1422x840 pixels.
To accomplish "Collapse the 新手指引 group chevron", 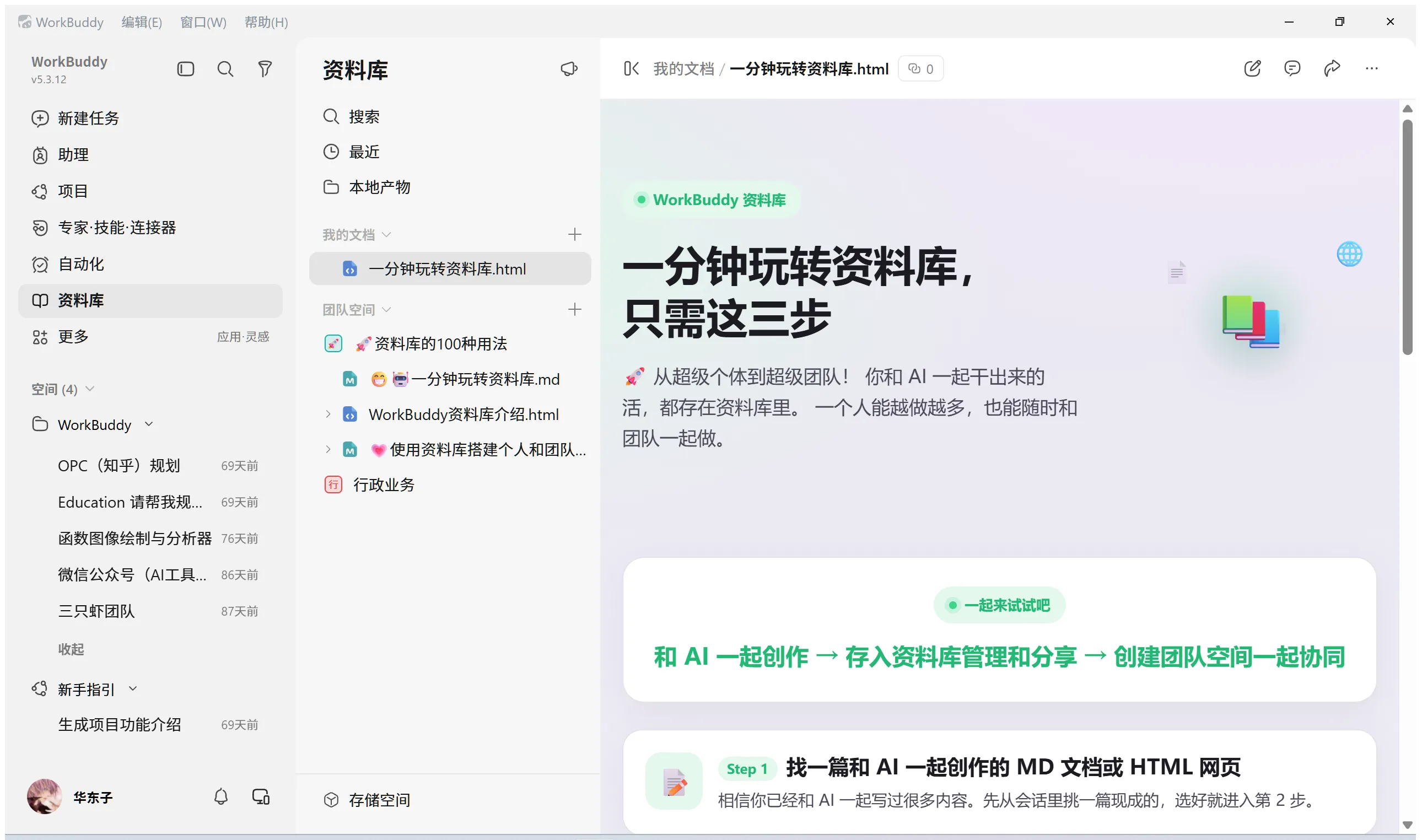I will coord(133,689).
